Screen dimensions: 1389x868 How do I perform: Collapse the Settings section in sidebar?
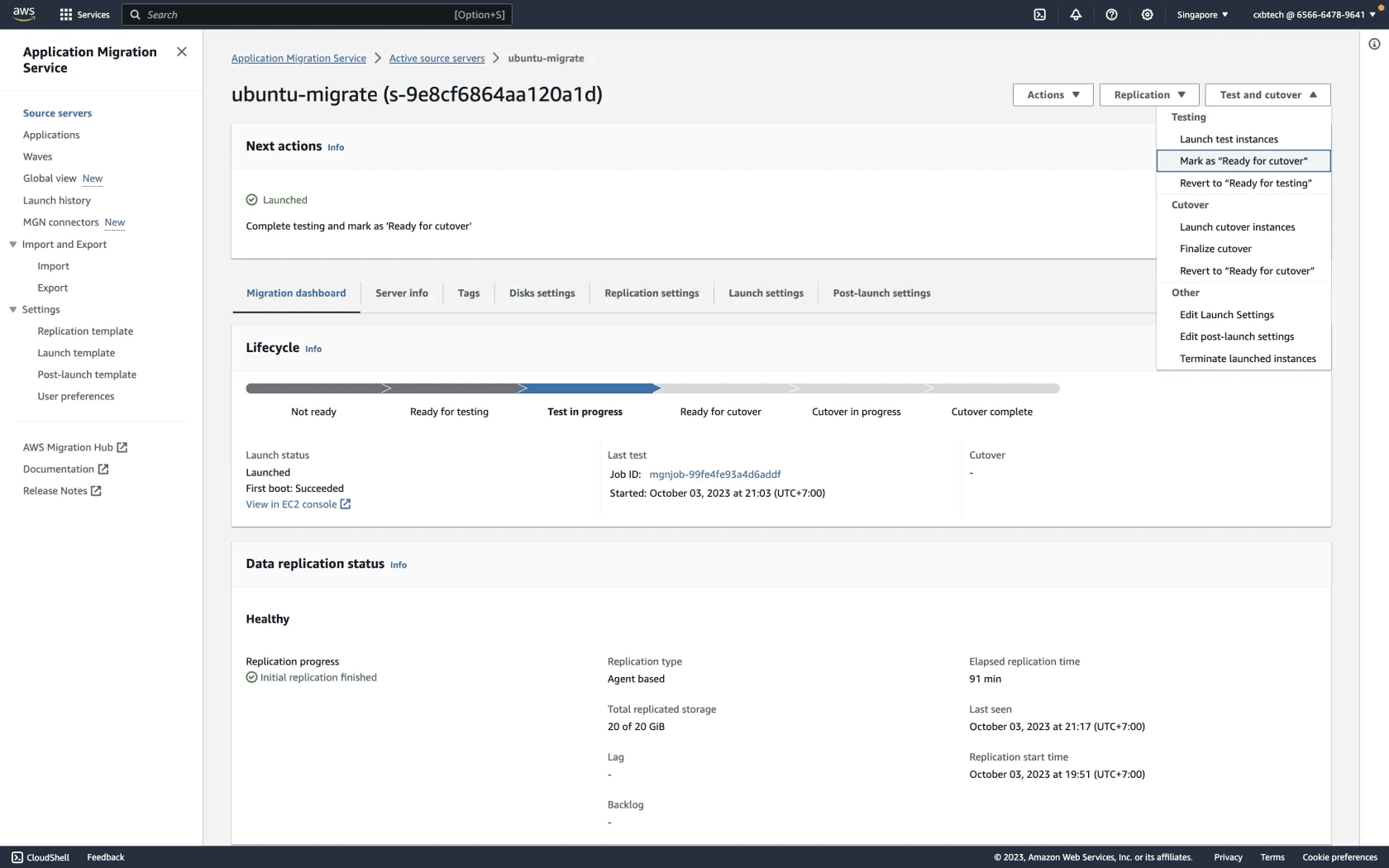point(13,310)
